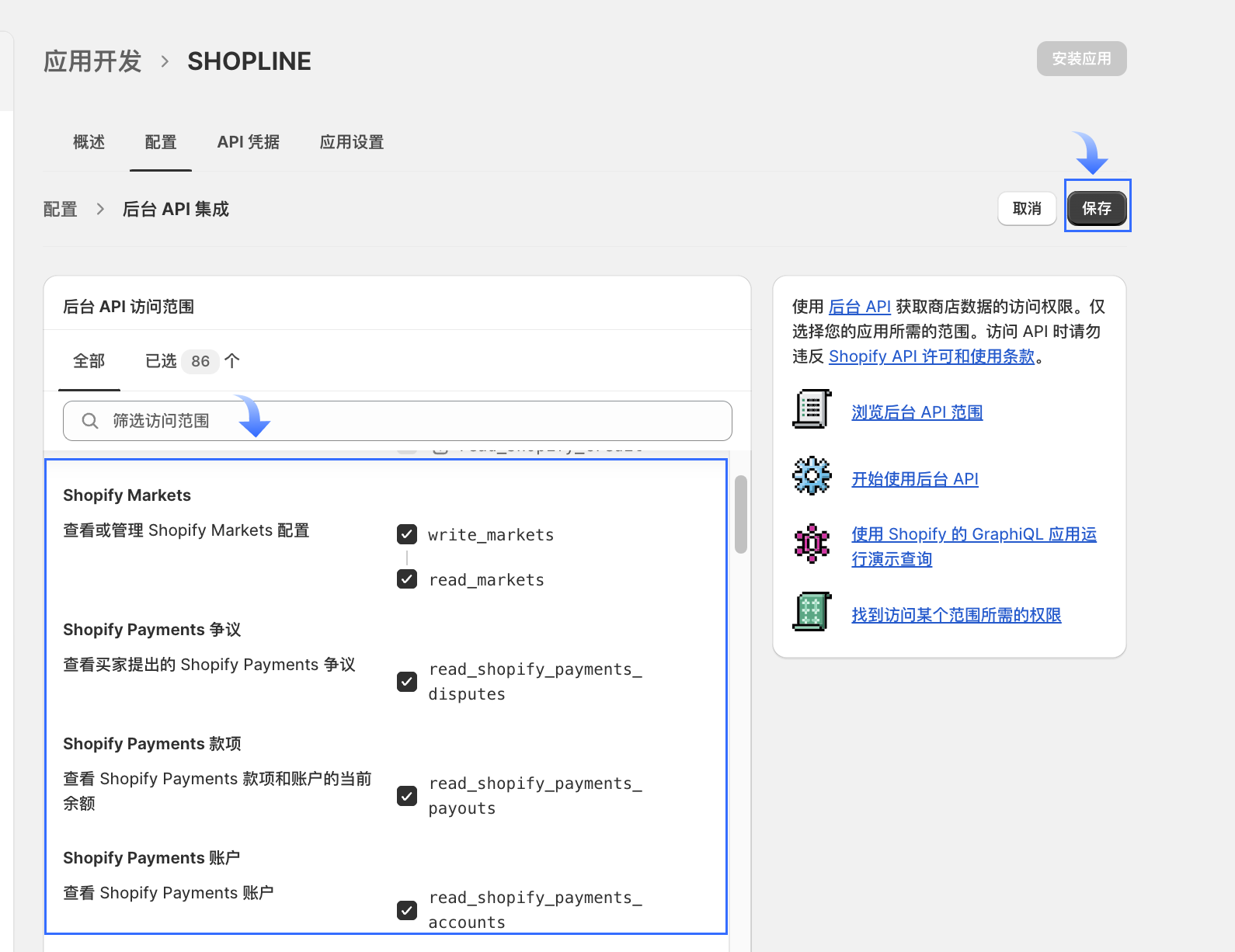
Task: Click the pink GraphiQL network icon
Action: (x=812, y=543)
